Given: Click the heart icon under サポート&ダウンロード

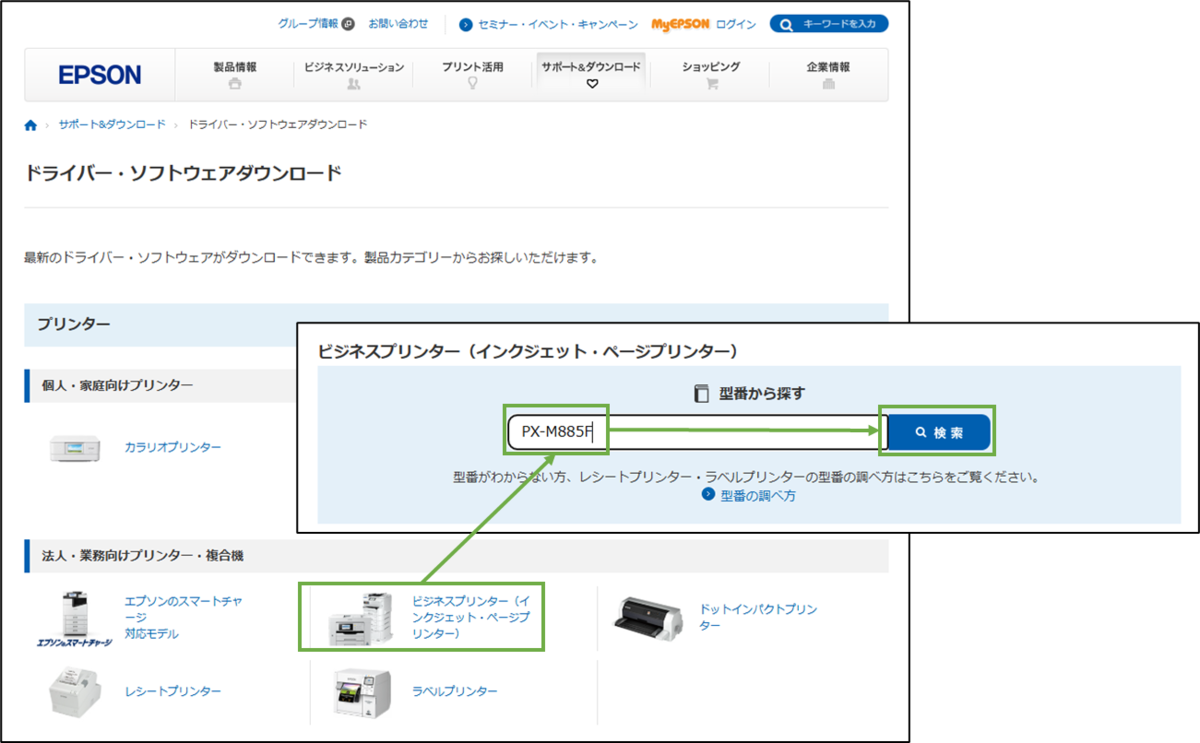Looking at the screenshot, I should coord(592,85).
